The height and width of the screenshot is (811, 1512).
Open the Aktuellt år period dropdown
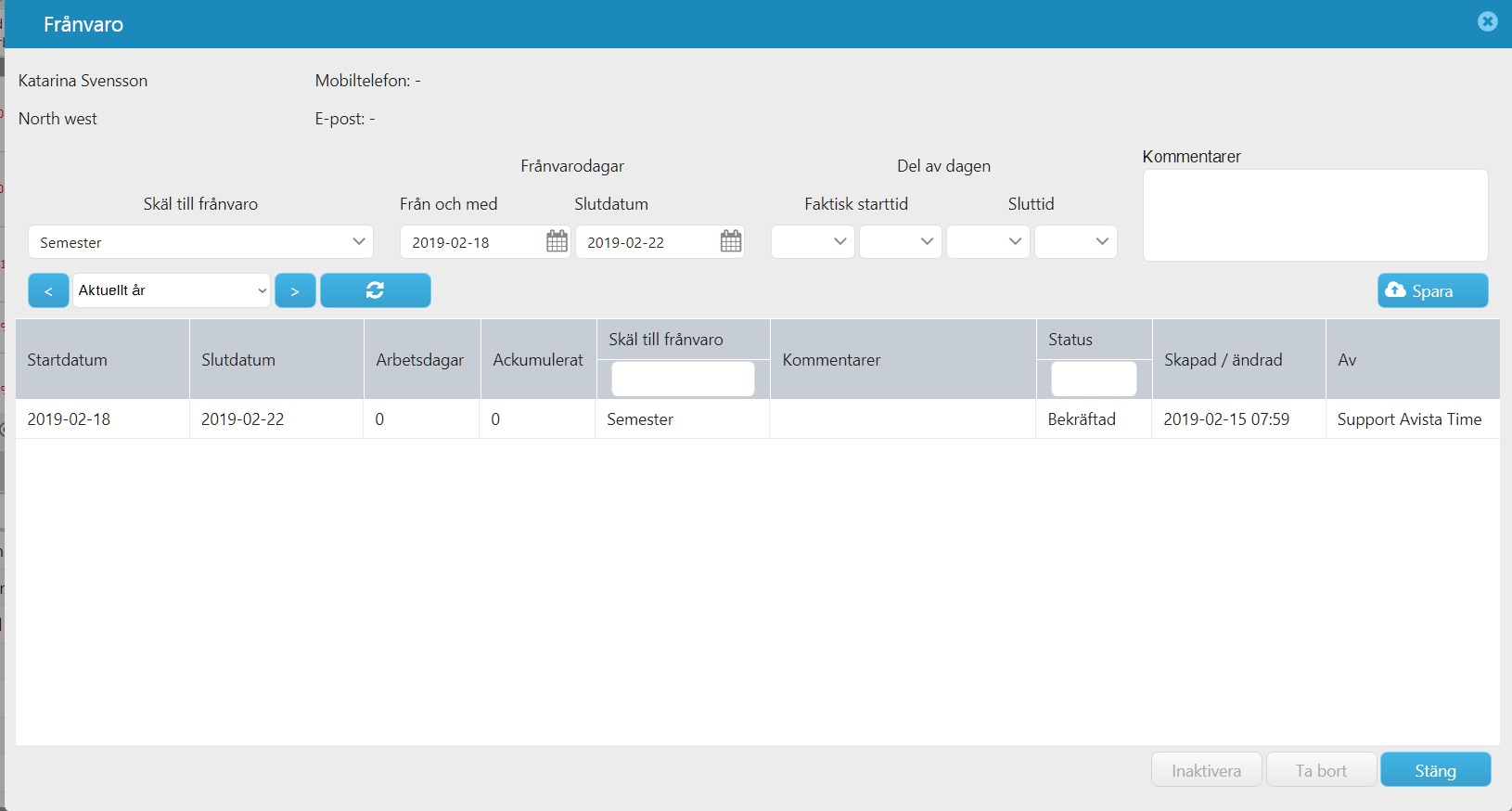coord(172,290)
